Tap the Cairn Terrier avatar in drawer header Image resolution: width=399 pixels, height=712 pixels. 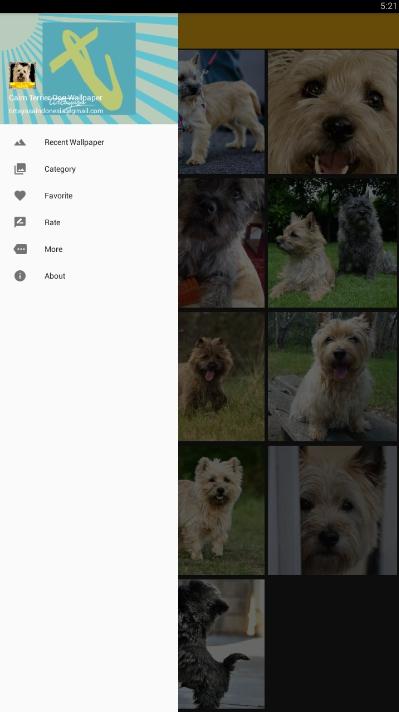(x=22, y=75)
